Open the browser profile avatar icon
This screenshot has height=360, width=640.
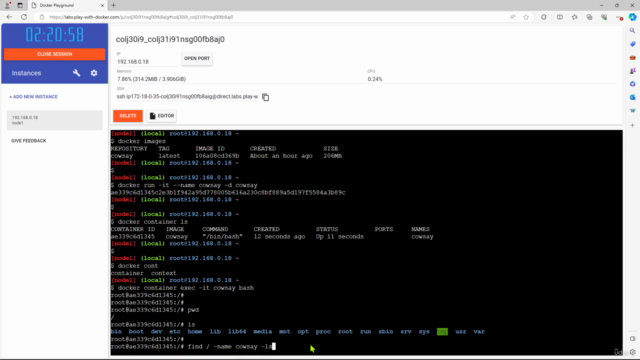[x=7, y=5]
